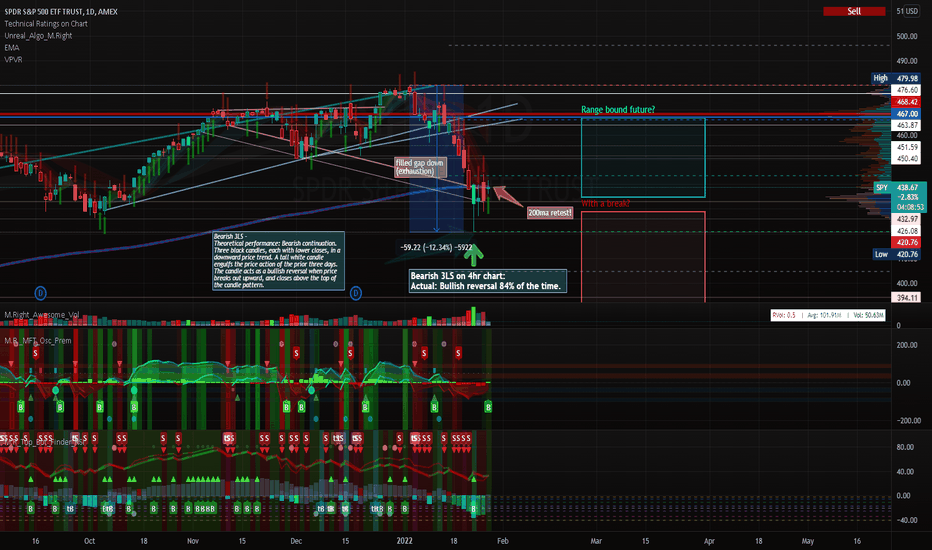Click the Oct label on time axis
Image resolution: width=932 pixels, height=550 pixels.
(x=89, y=541)
